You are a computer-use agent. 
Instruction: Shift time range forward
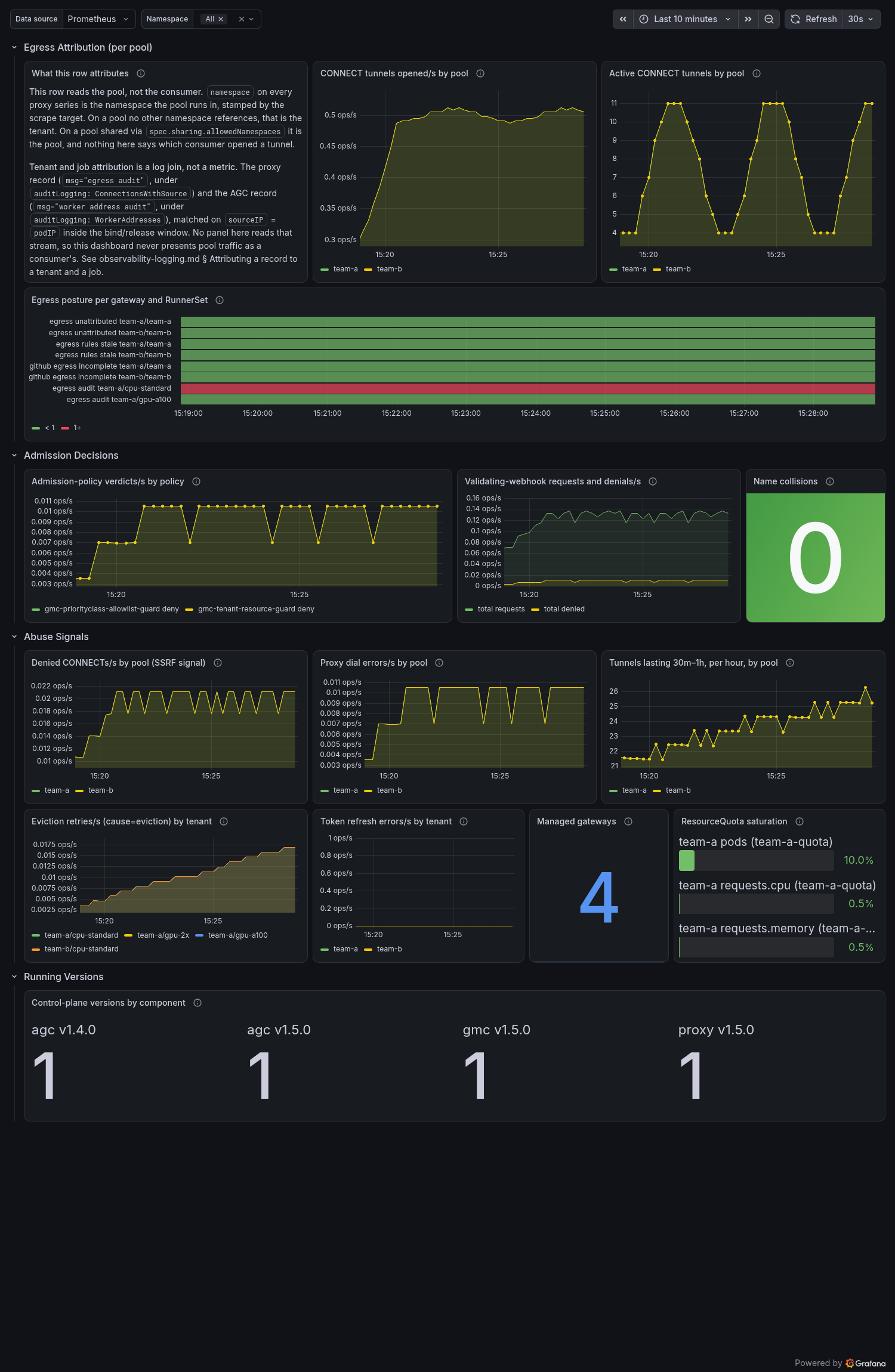[748, 19]
